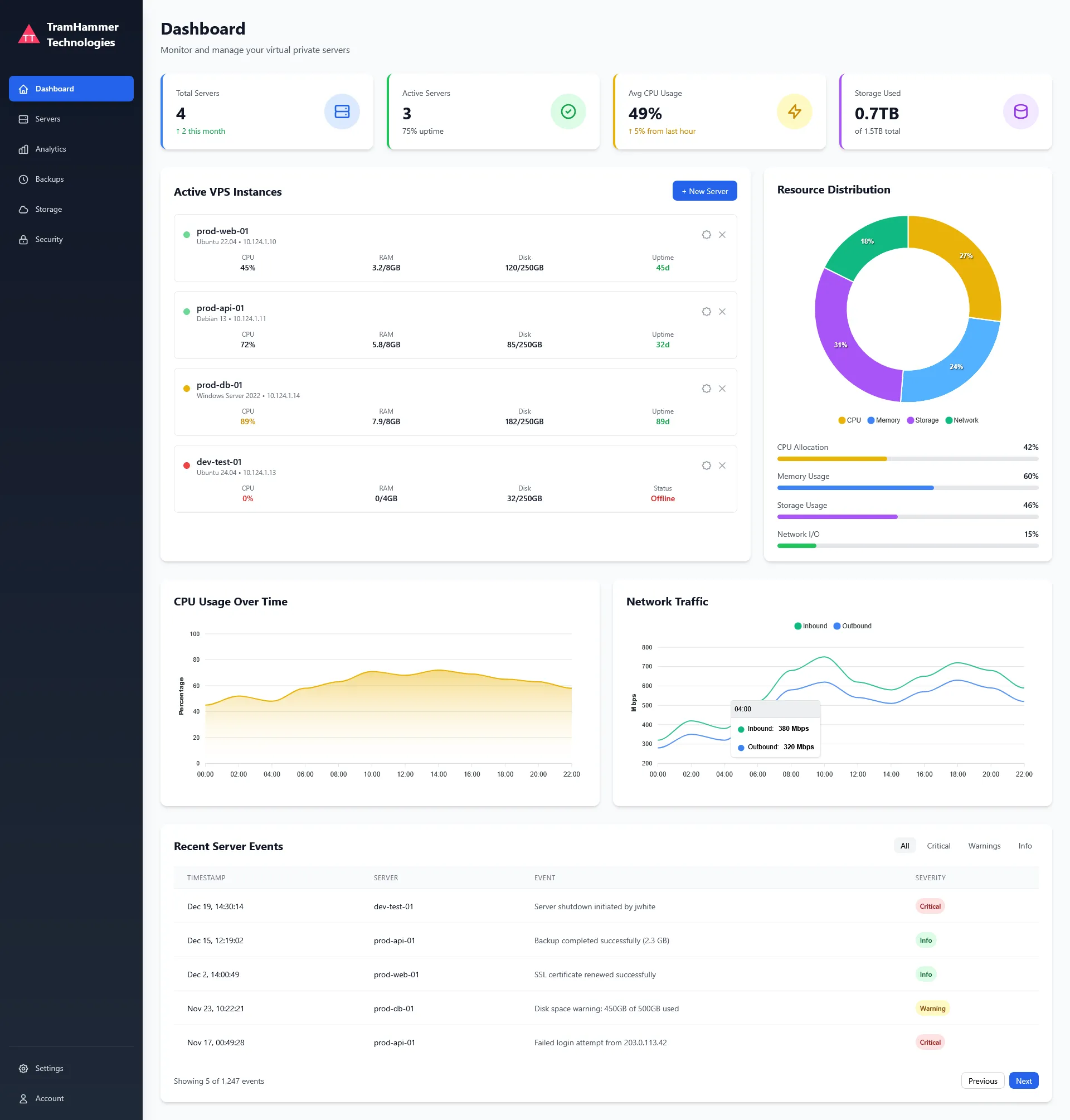Click the '2 this month' trend text
The height and width of the screenshot is (1120, 1070).
click(x=200, y=131)
